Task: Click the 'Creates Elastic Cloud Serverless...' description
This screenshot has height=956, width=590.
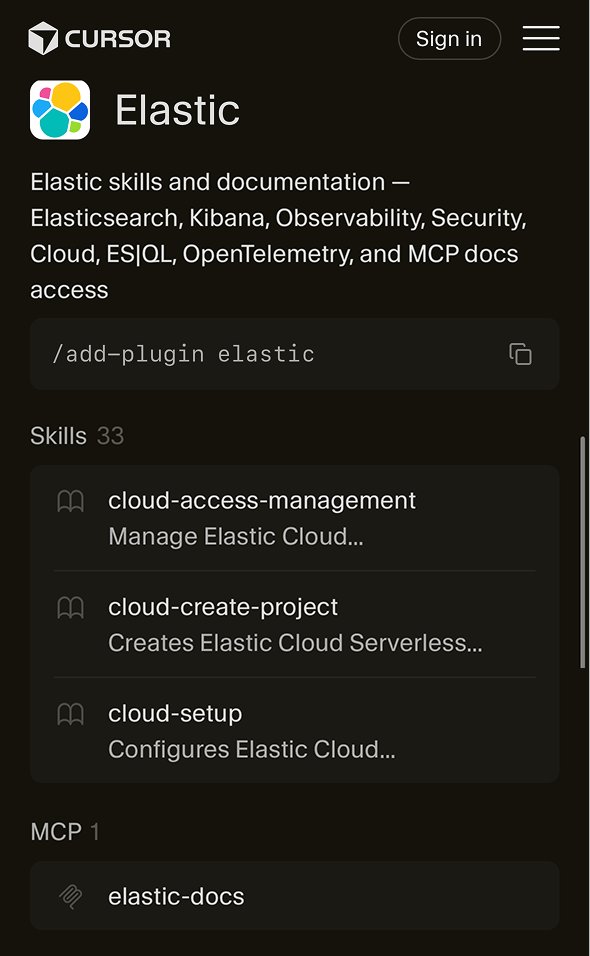Action: (295, 643)
